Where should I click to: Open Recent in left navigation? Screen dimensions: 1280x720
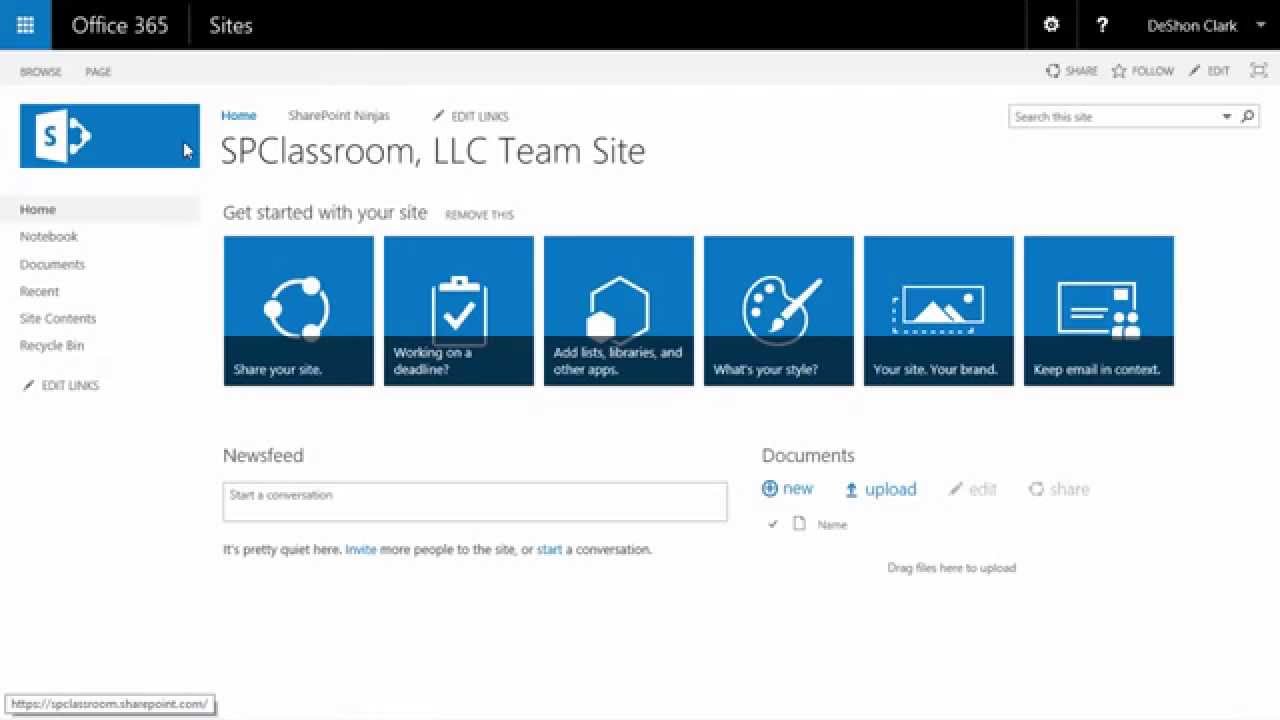[39, 292]
